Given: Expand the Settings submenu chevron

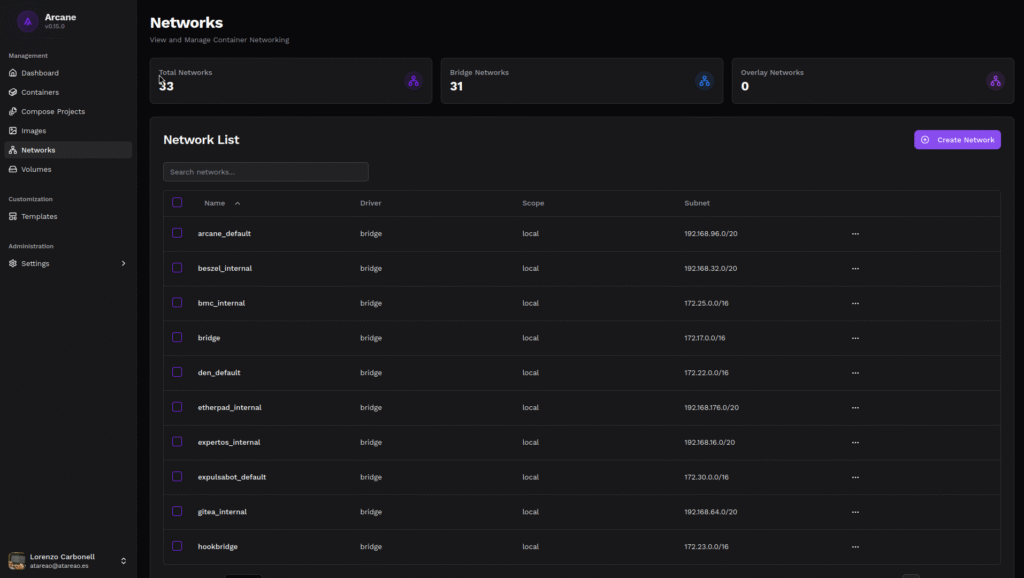Looking at the screenshot, I should coord(123,264).
